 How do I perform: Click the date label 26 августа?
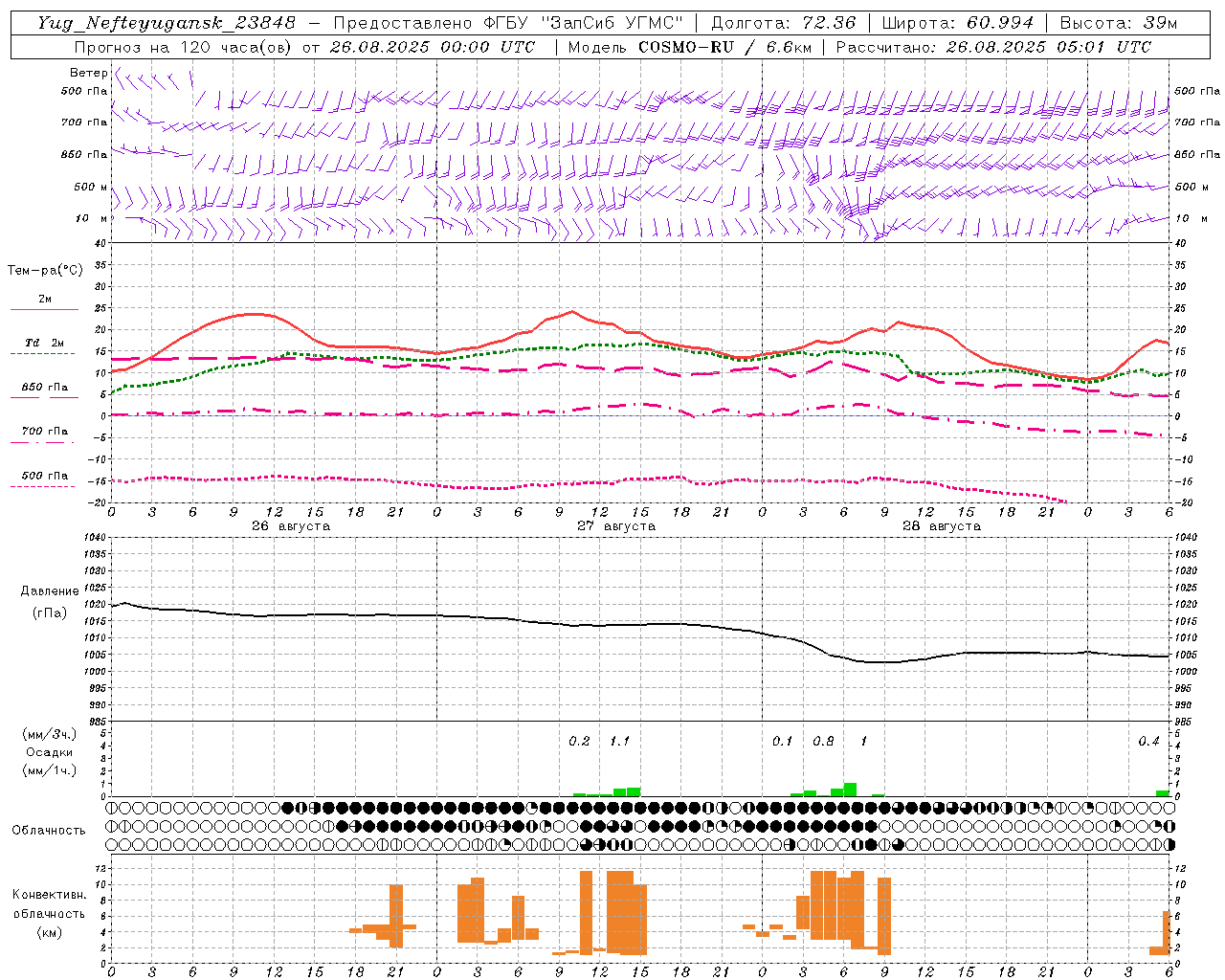(x=291, y=526)
